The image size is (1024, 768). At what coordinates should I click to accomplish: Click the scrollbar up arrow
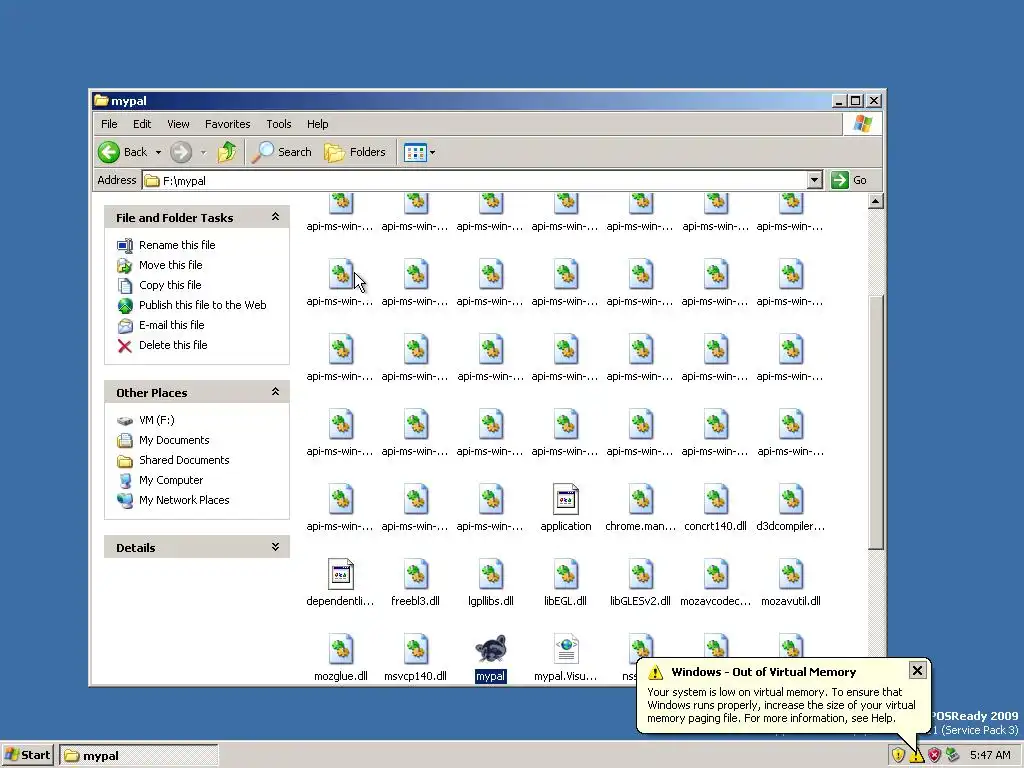coord(876,201)
